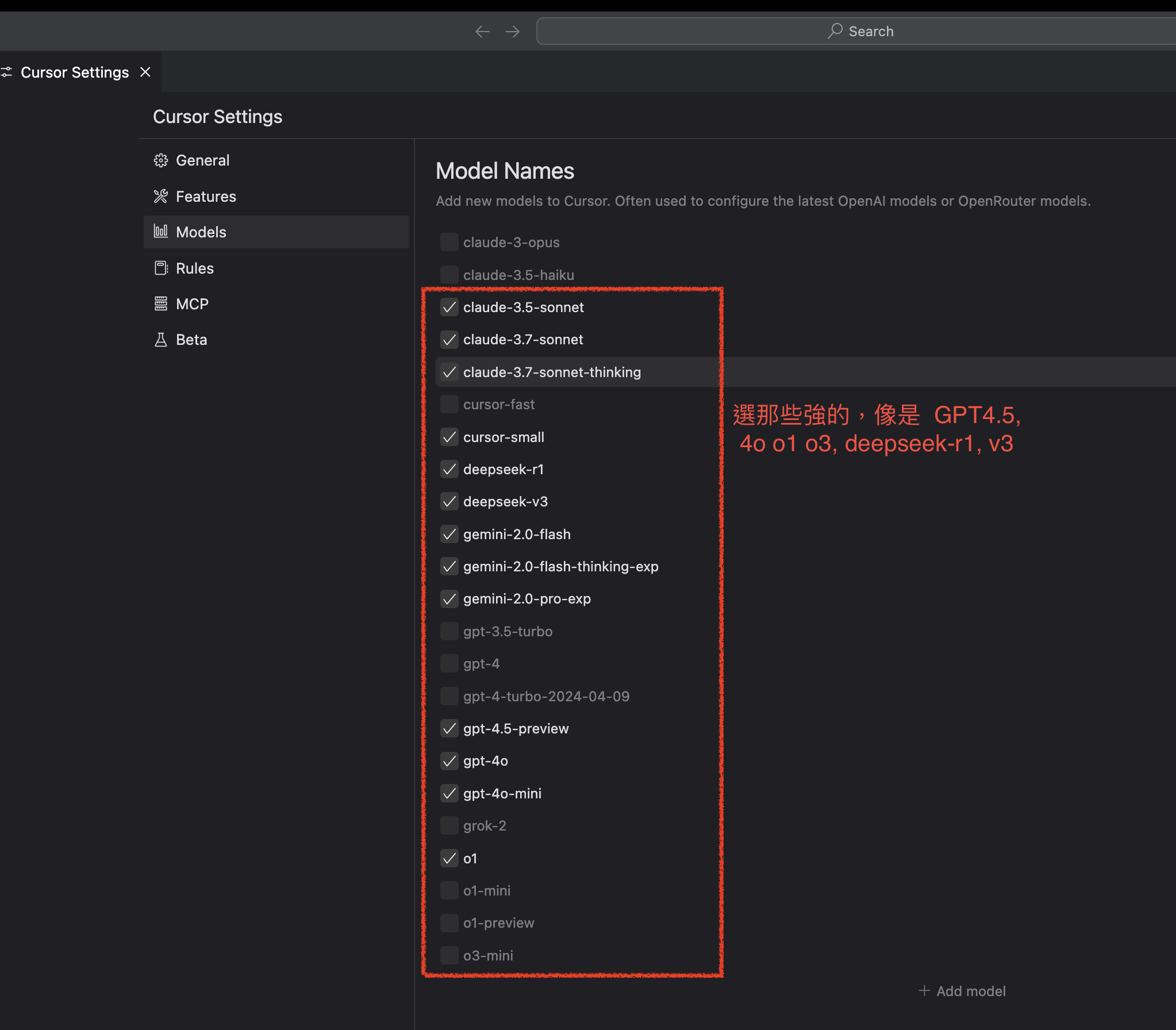Click the settings sliders icon on tab

6,72
